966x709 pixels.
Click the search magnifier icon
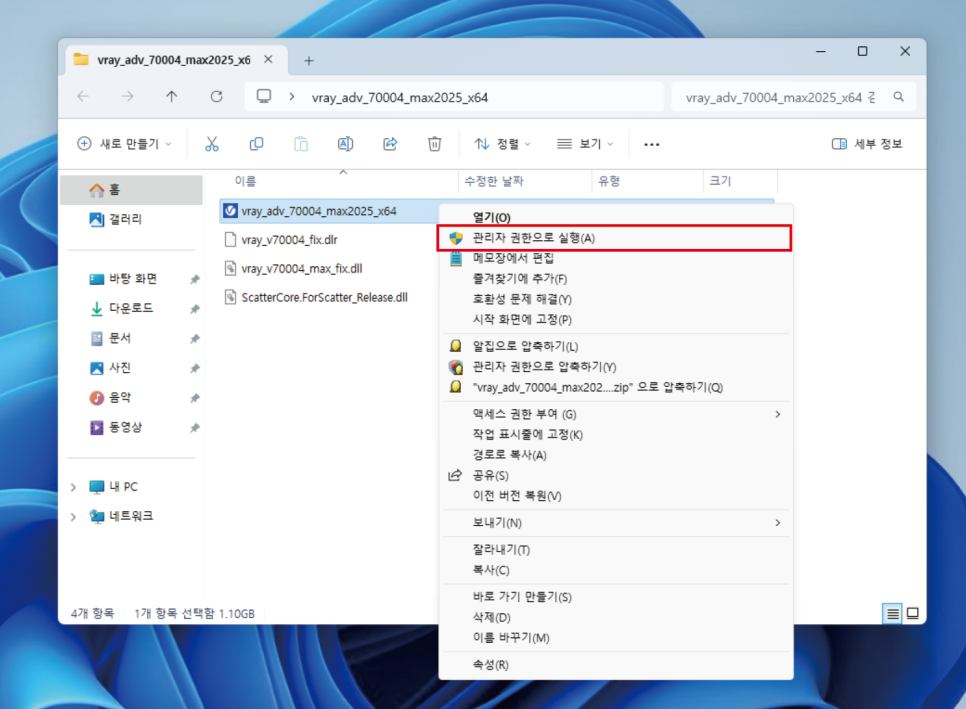(x=898, y=97)
